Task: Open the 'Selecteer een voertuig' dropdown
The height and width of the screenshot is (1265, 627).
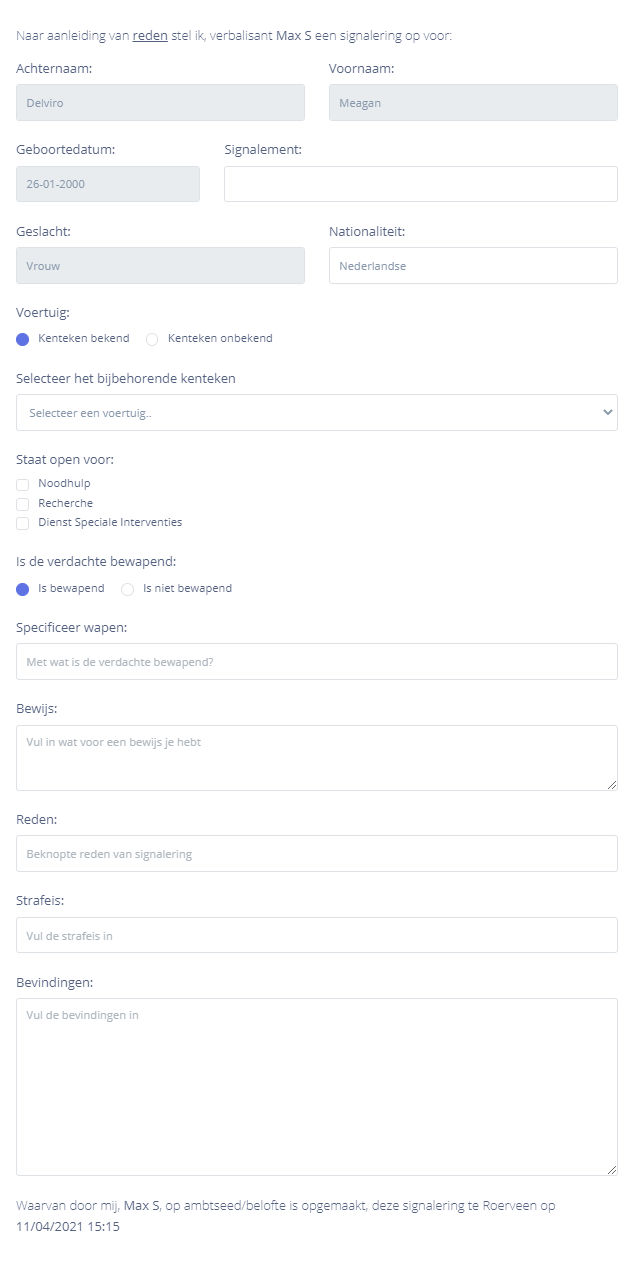Action: pos(316,413)
